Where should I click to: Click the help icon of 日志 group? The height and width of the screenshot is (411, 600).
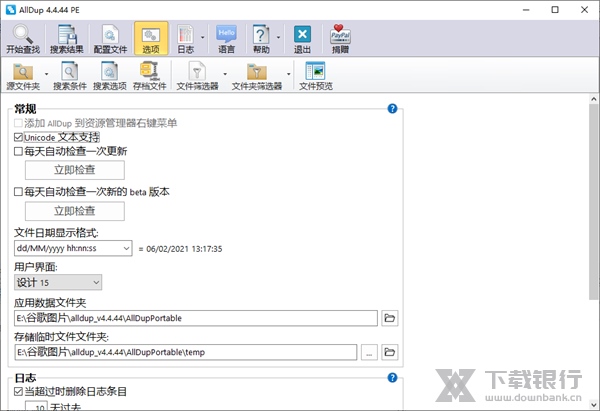click(x=392, y=378)
